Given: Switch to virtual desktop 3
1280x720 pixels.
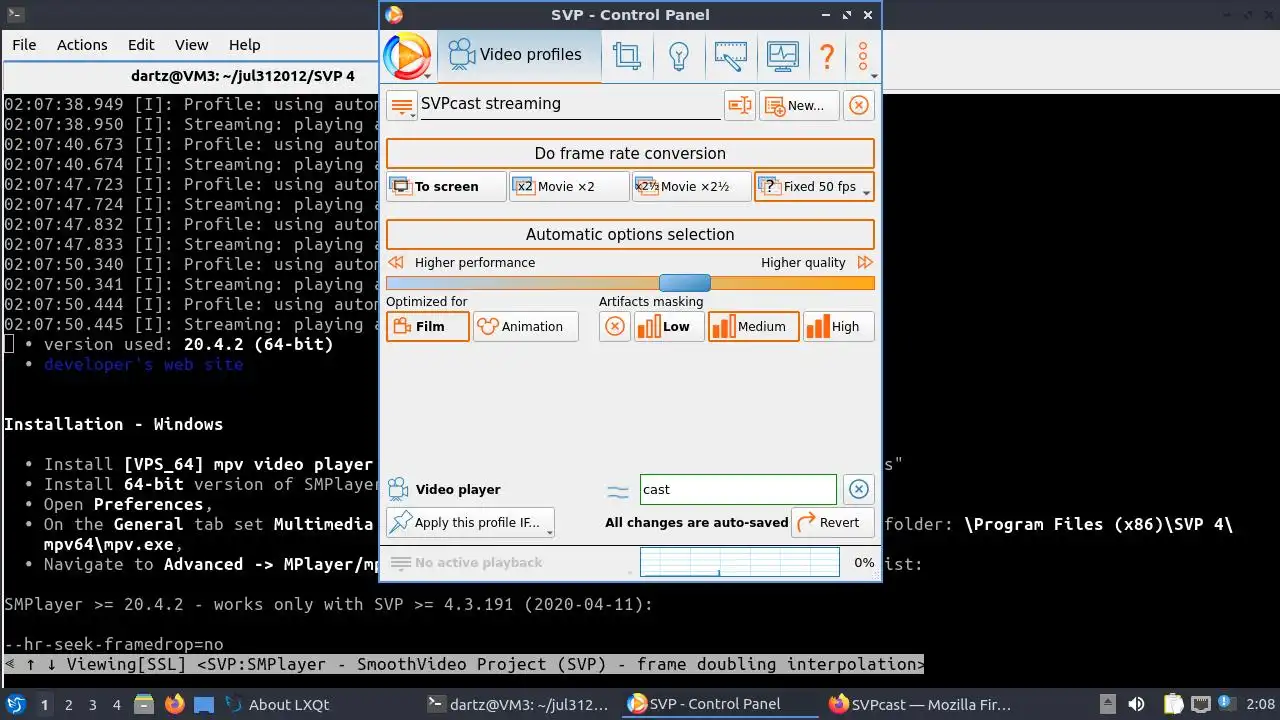Looking at the screenshot, I should [92, 704].
